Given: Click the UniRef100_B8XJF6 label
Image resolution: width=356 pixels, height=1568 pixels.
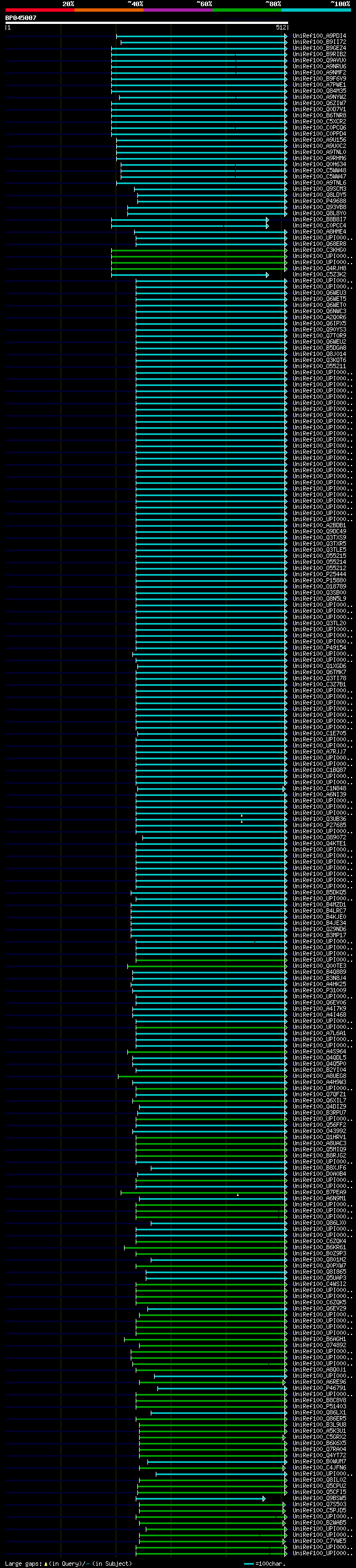Looking at the screenshot, I should click(319, 1168).
